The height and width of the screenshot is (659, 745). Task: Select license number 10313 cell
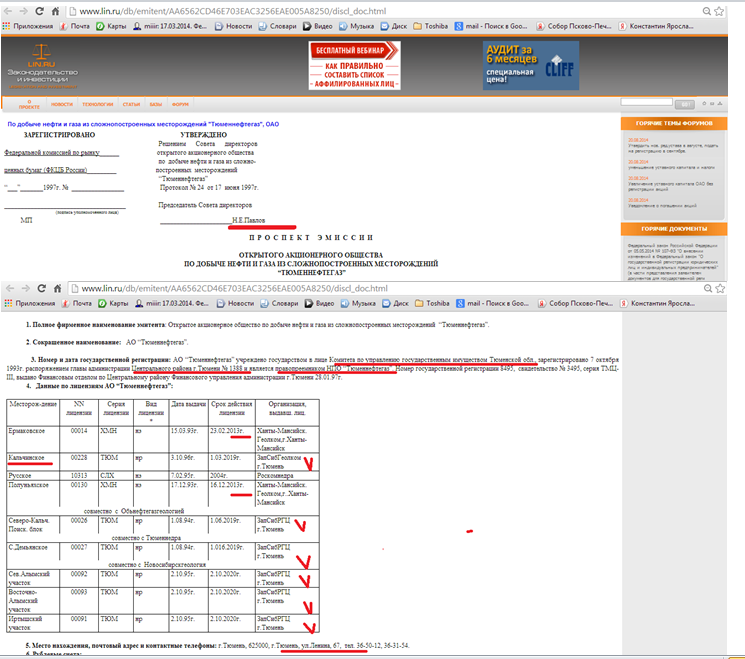click(79, 476)
